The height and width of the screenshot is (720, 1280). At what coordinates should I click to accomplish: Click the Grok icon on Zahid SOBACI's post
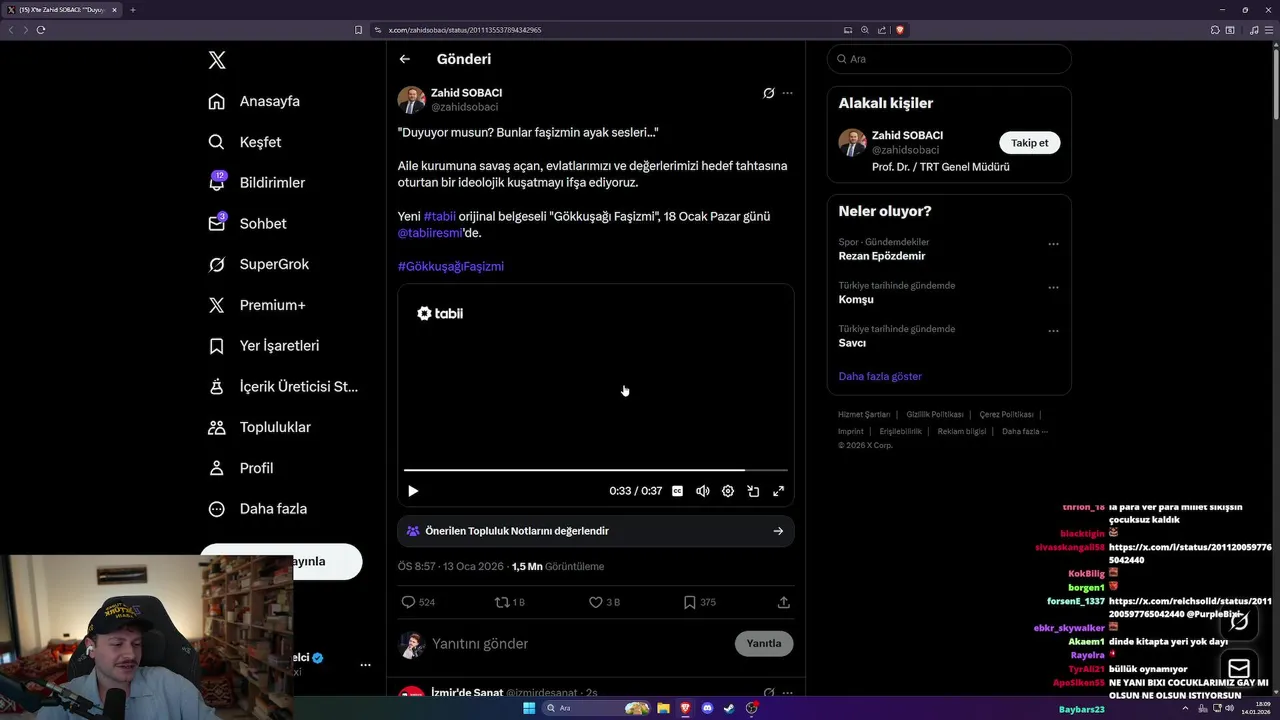tap(768, 93)
